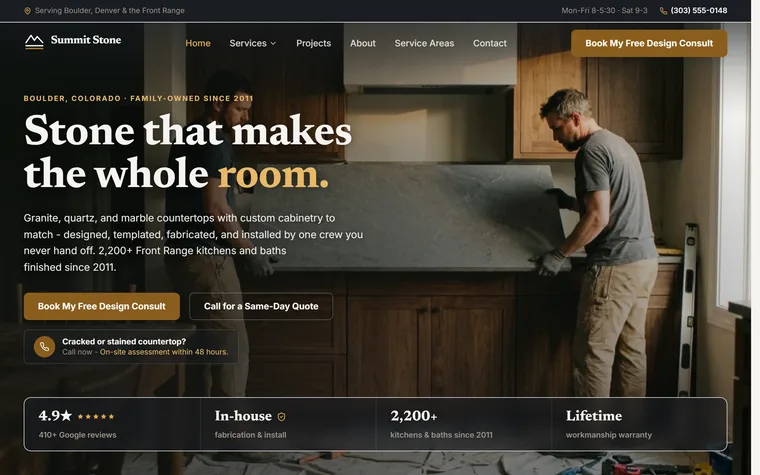
Task: Click the hero Book My Free Design Consult button
Action: pyautogui.click(x=102, y=306)
